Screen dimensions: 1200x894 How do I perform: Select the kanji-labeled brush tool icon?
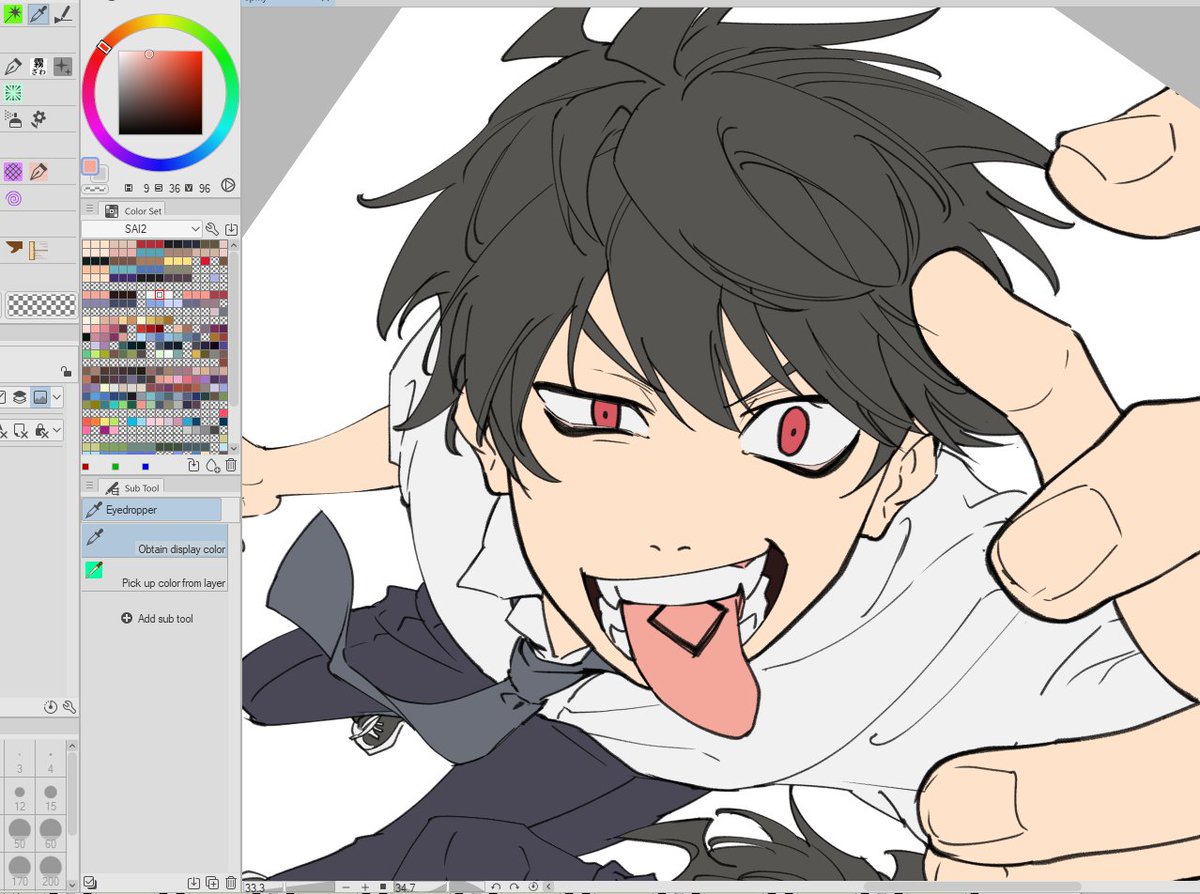[x=39, y=66]
